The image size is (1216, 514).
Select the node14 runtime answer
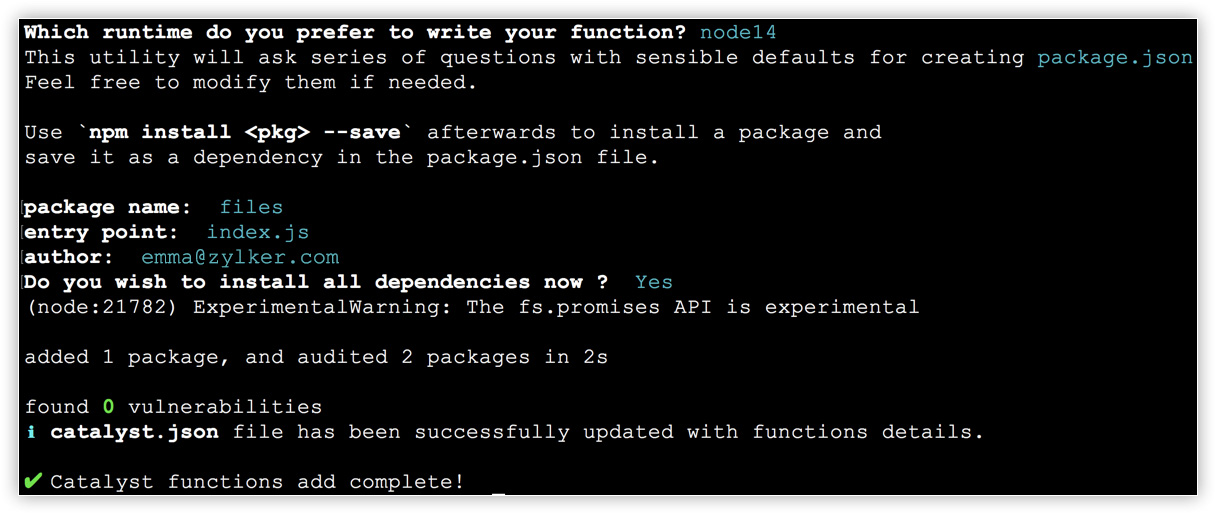[x=738, y=32]
